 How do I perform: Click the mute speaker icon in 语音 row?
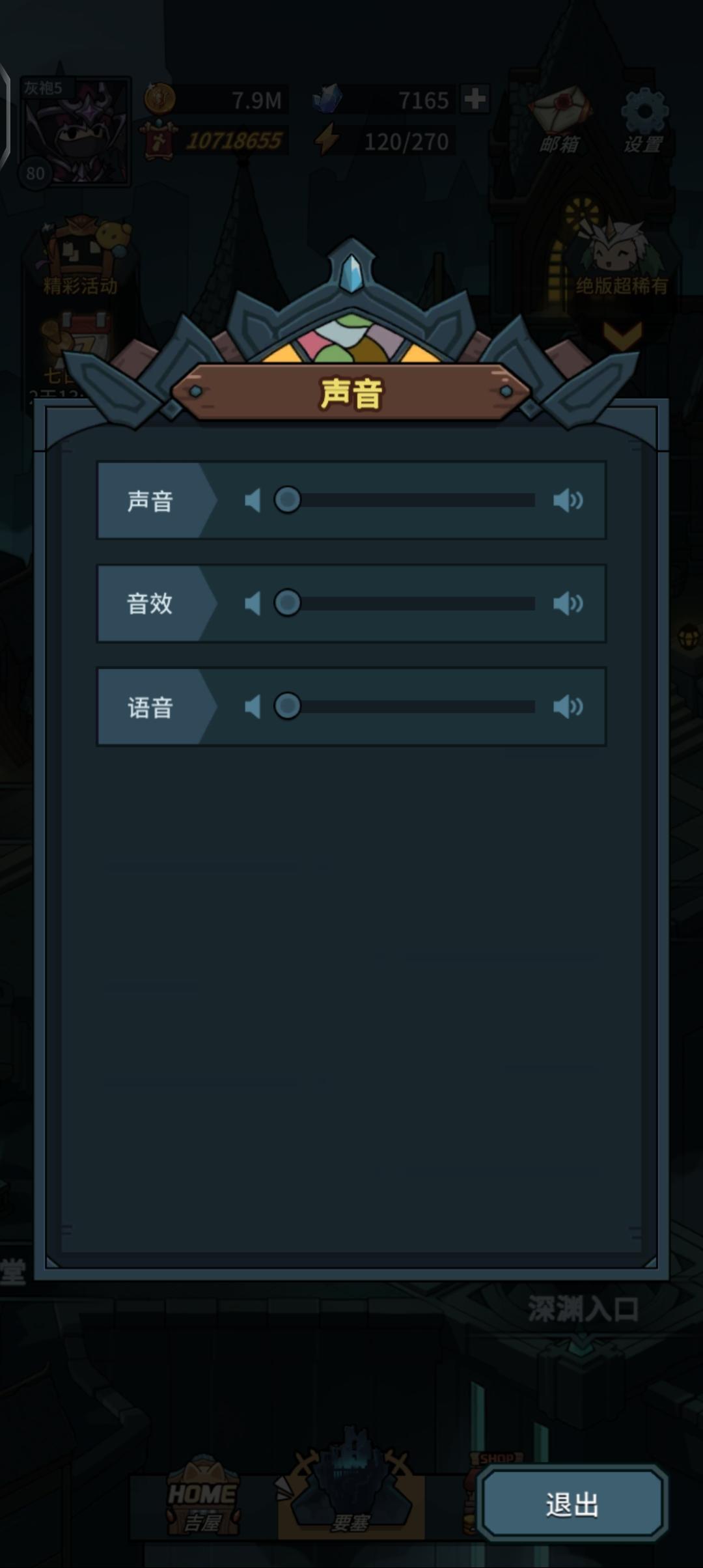pos(253,706)
